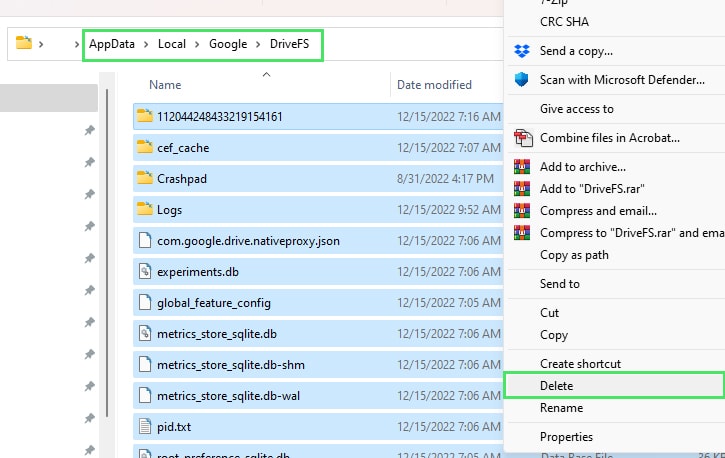Click the database icon of experiments.db
Image resolution: width=725 pixels, height=458 pixels.
145,271
